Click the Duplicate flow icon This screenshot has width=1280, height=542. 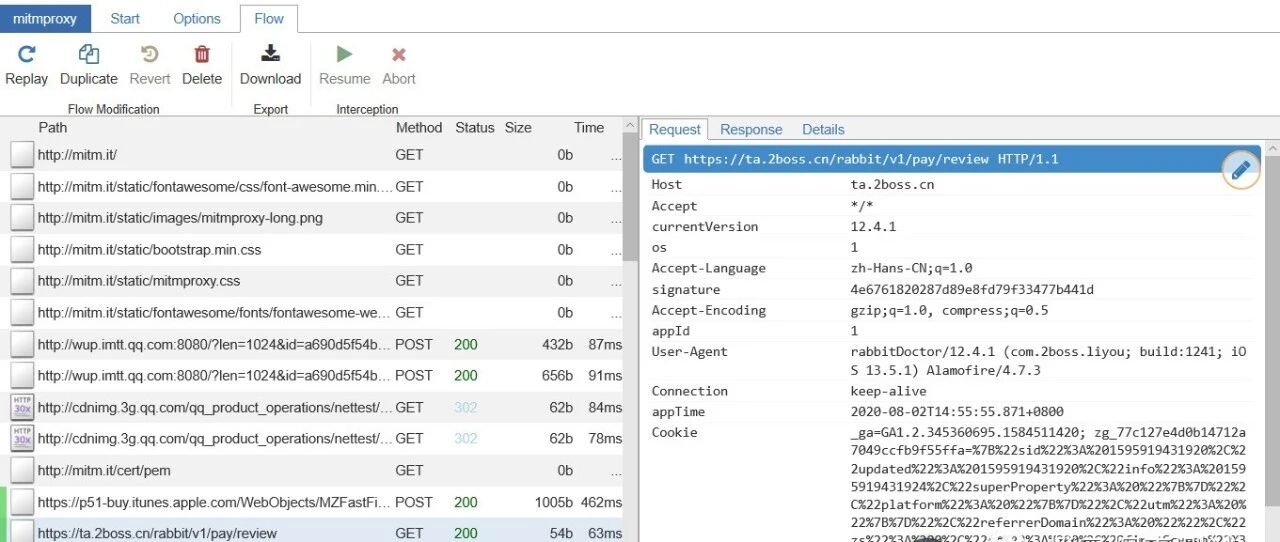click(88, 54)
